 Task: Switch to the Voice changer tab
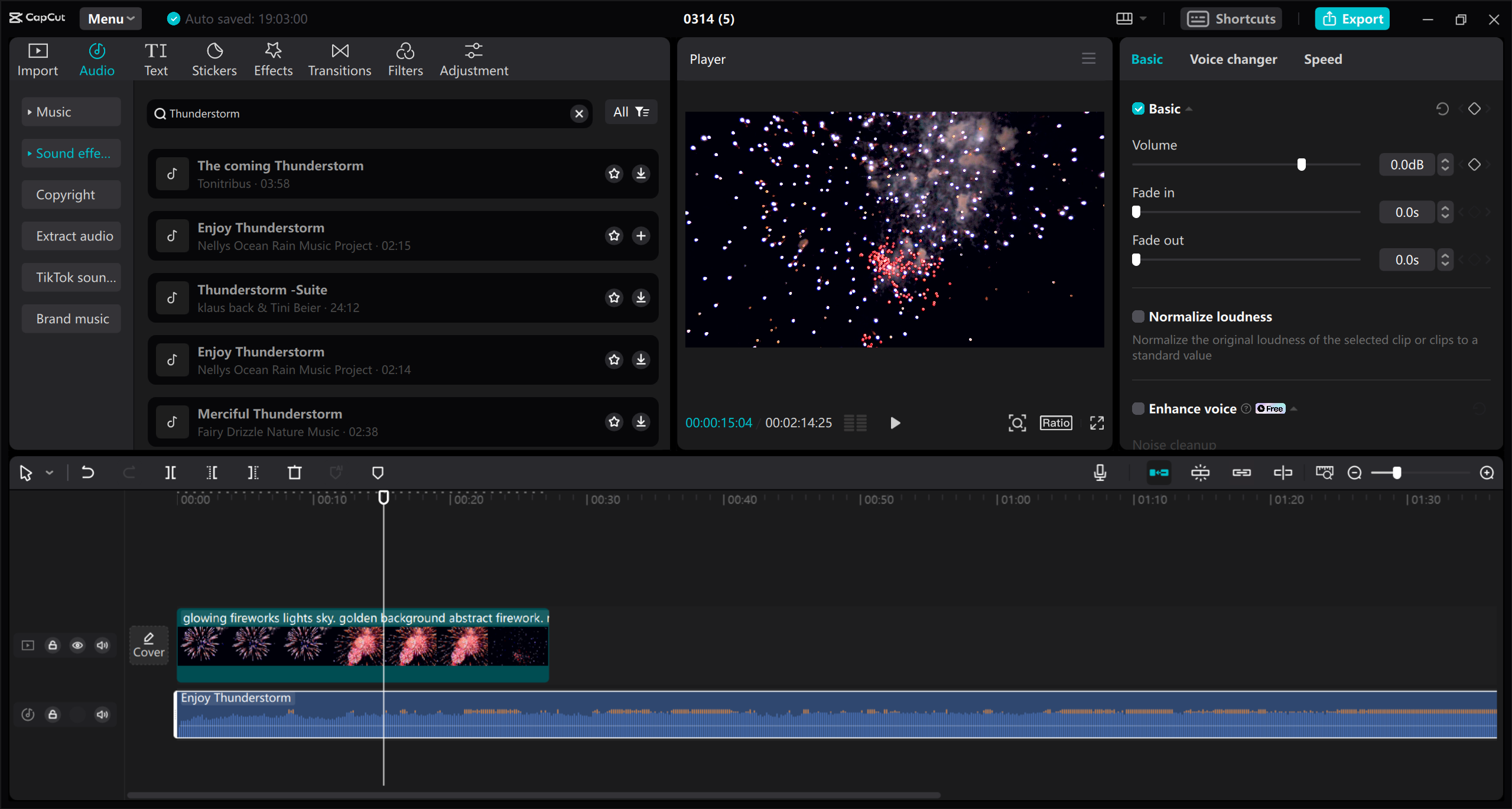[1233, 59]
